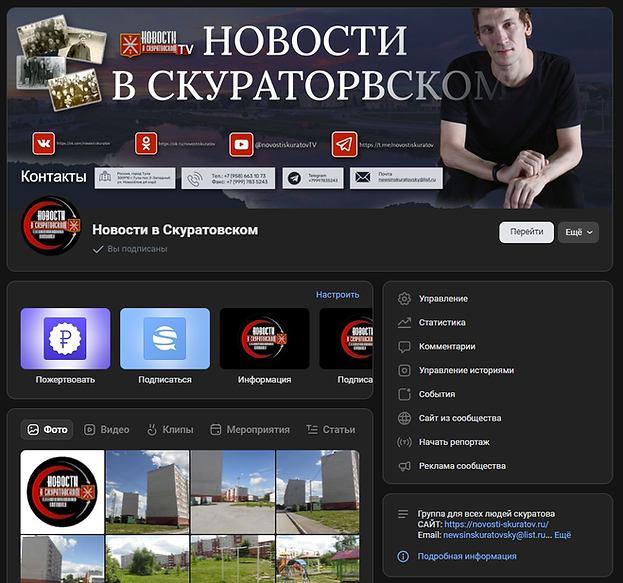Viewport: 623px width, 583px height.
Task: Click the Пожертвовать label under tile
Action: (x=65, y=380)
